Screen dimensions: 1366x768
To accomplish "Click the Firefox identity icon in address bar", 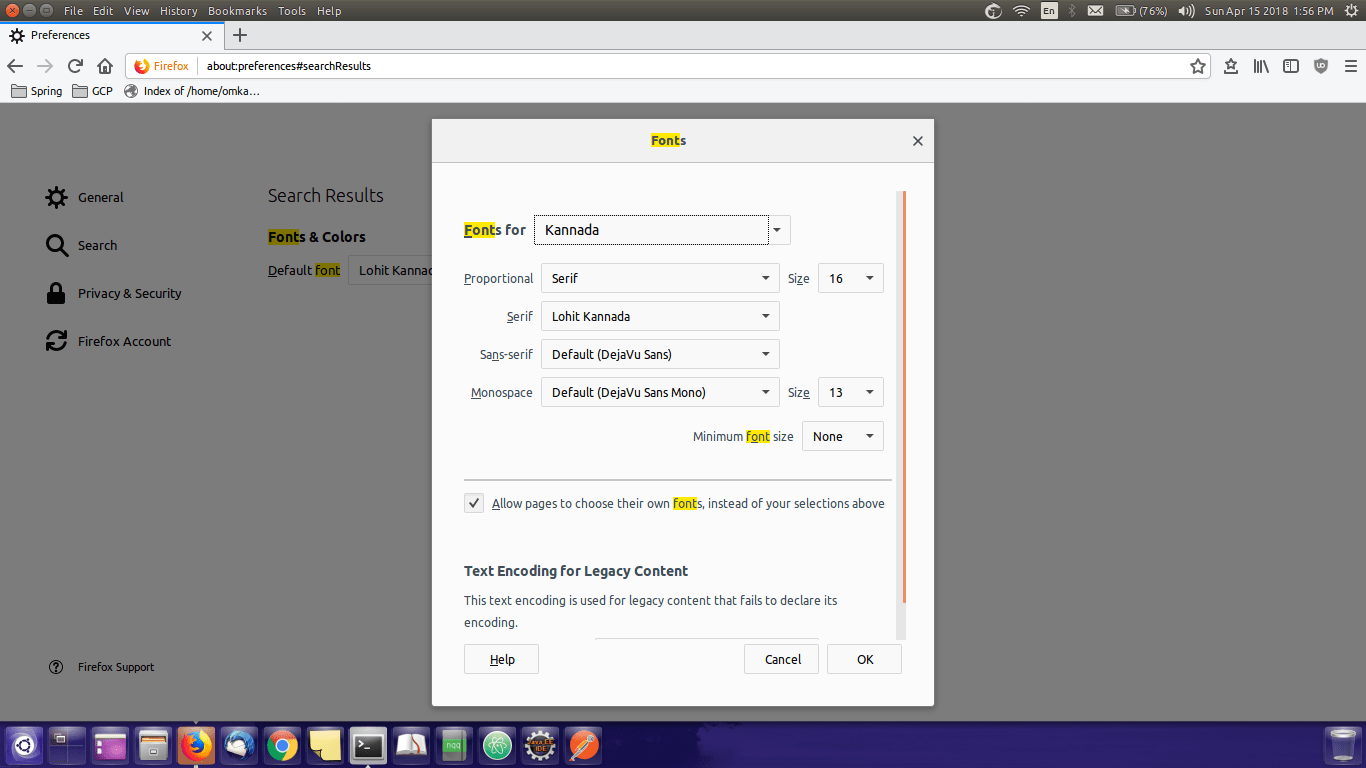I will [x=162, y=66].
